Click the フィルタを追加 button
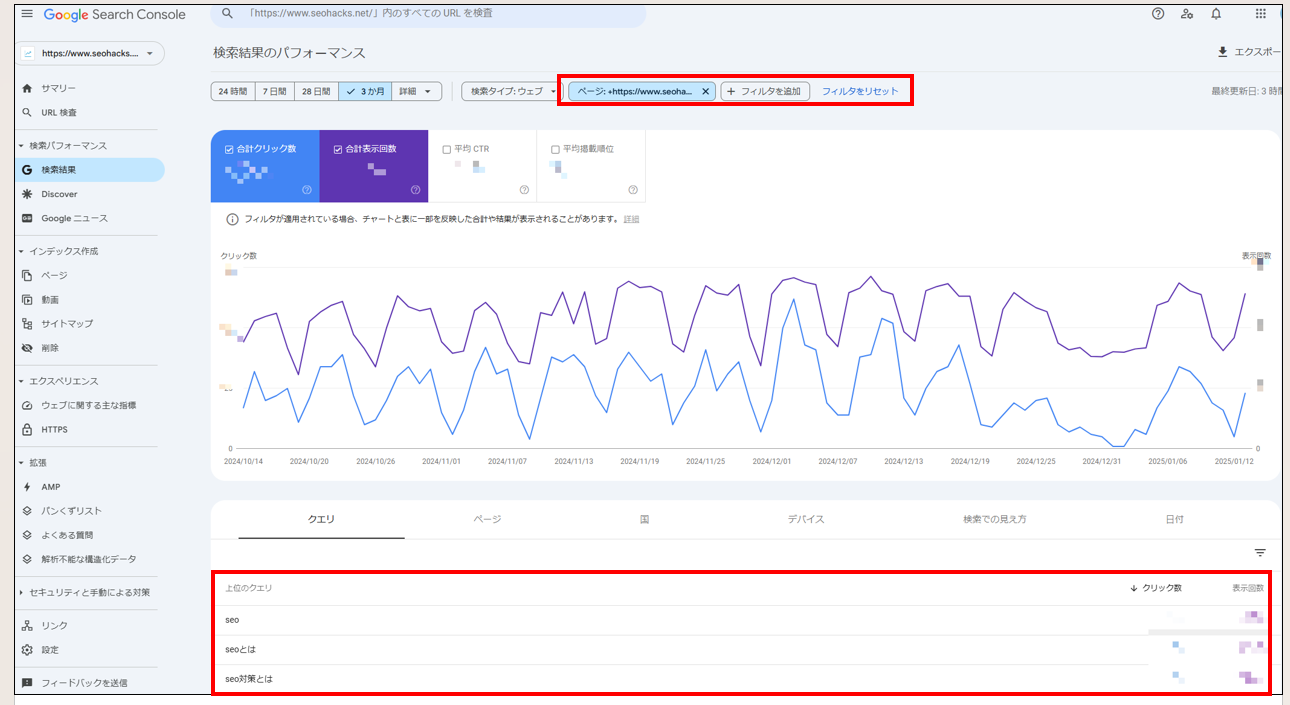The image size is (1290, 705). pos(765,91)
